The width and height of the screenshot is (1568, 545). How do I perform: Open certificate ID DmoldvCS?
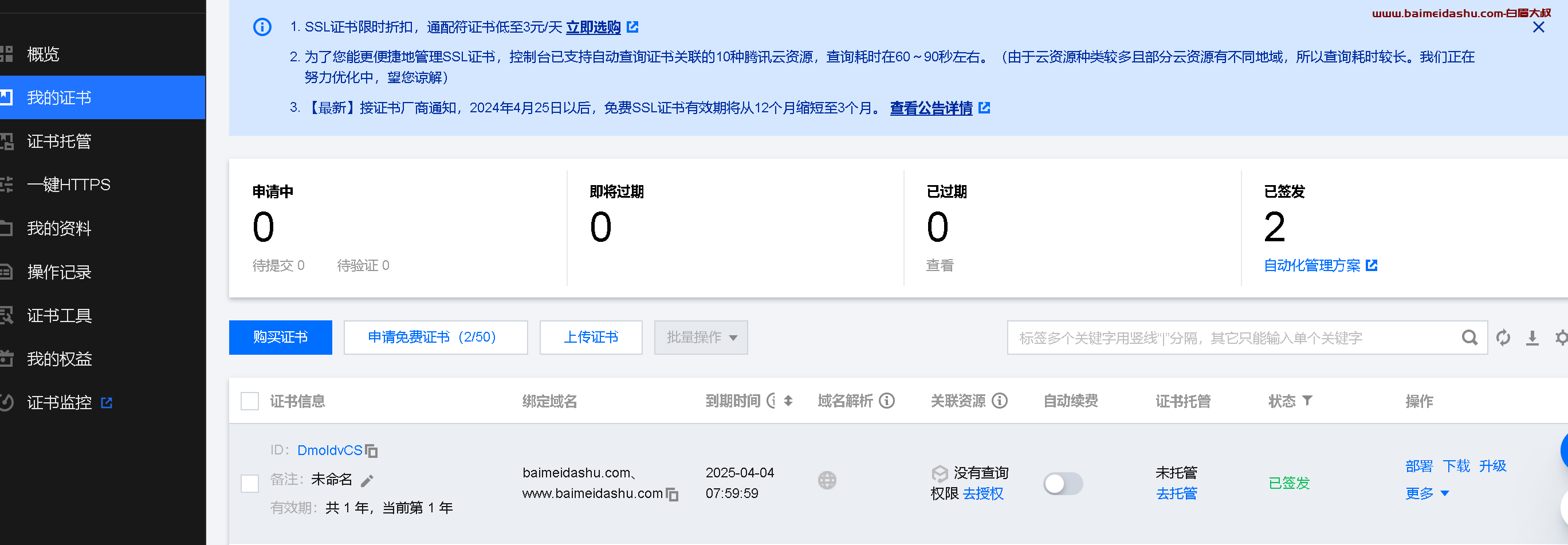point(329,450)
